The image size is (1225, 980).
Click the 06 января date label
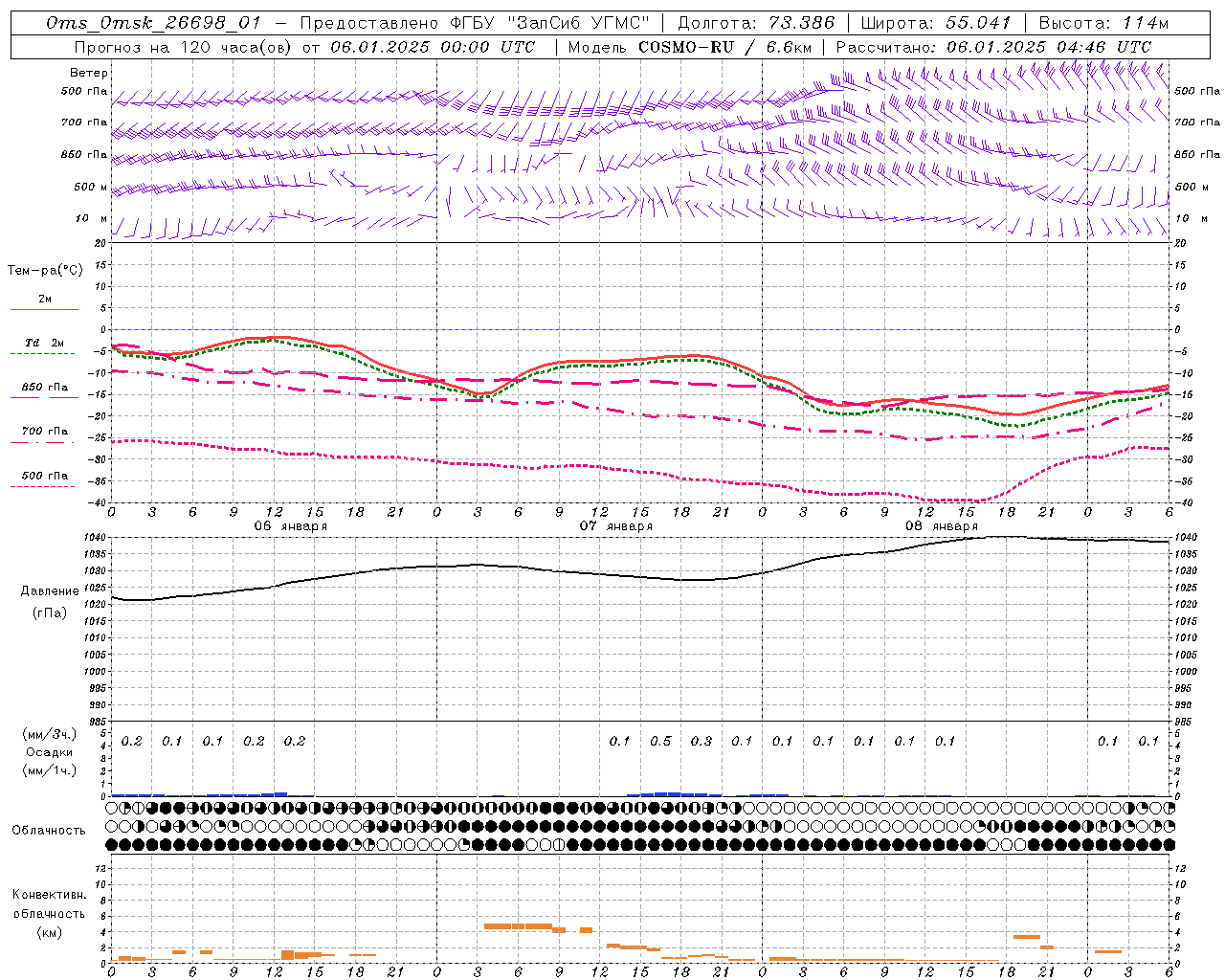tap(290, 526)
